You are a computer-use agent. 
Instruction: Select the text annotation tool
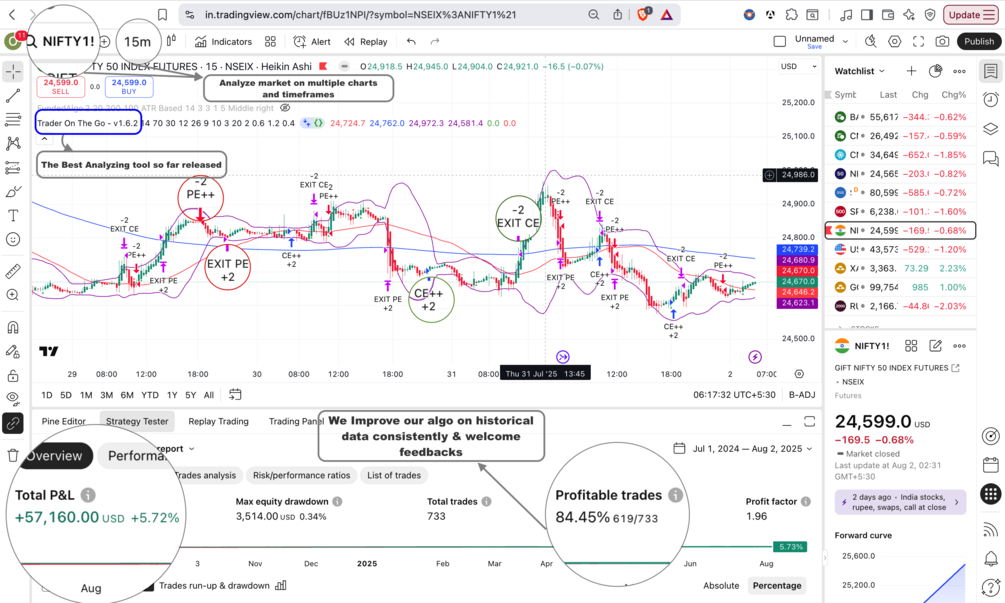[13, 215]
